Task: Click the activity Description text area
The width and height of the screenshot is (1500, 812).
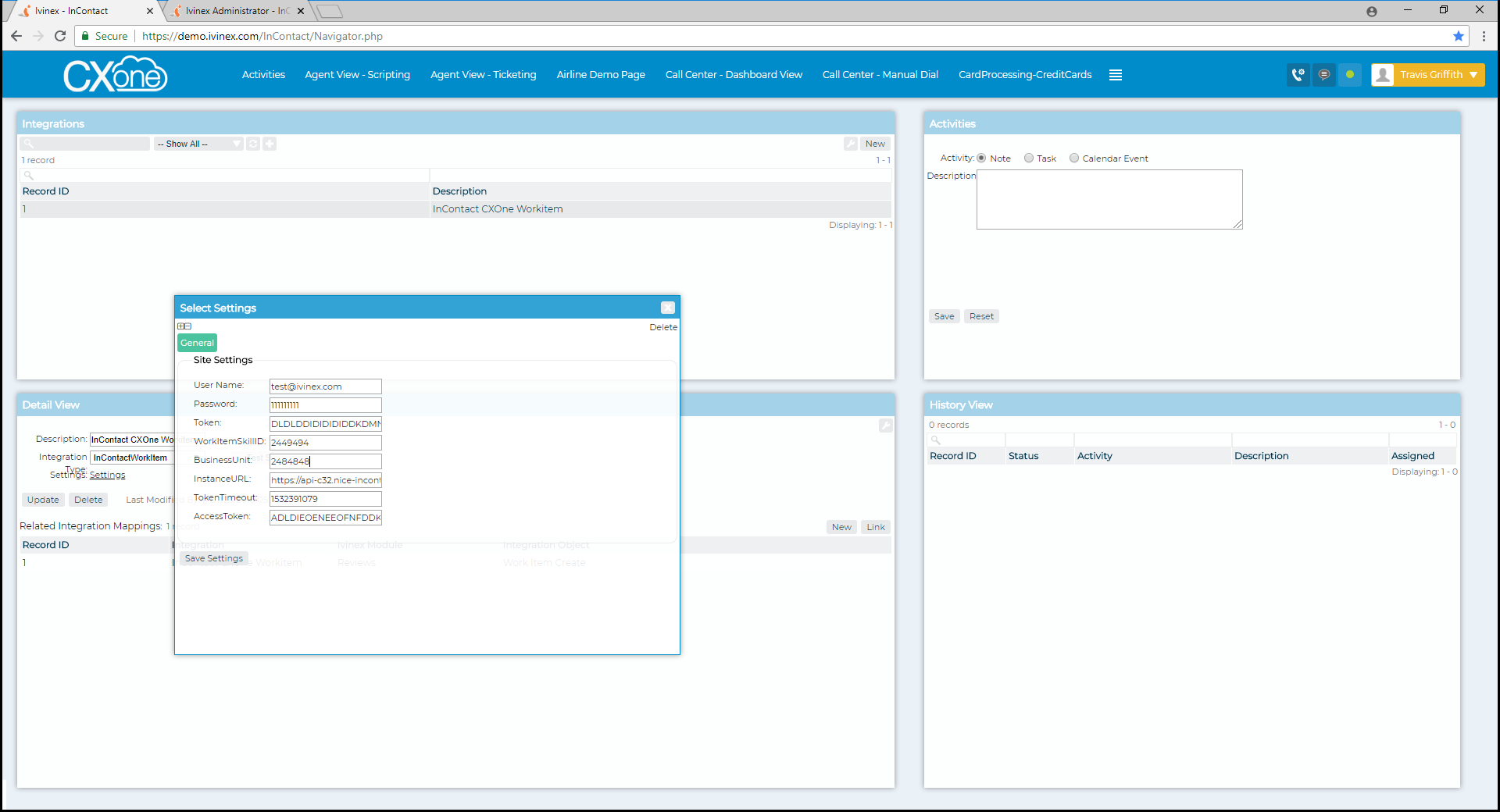Action: pyautogui.click(x=1109, y=199)
